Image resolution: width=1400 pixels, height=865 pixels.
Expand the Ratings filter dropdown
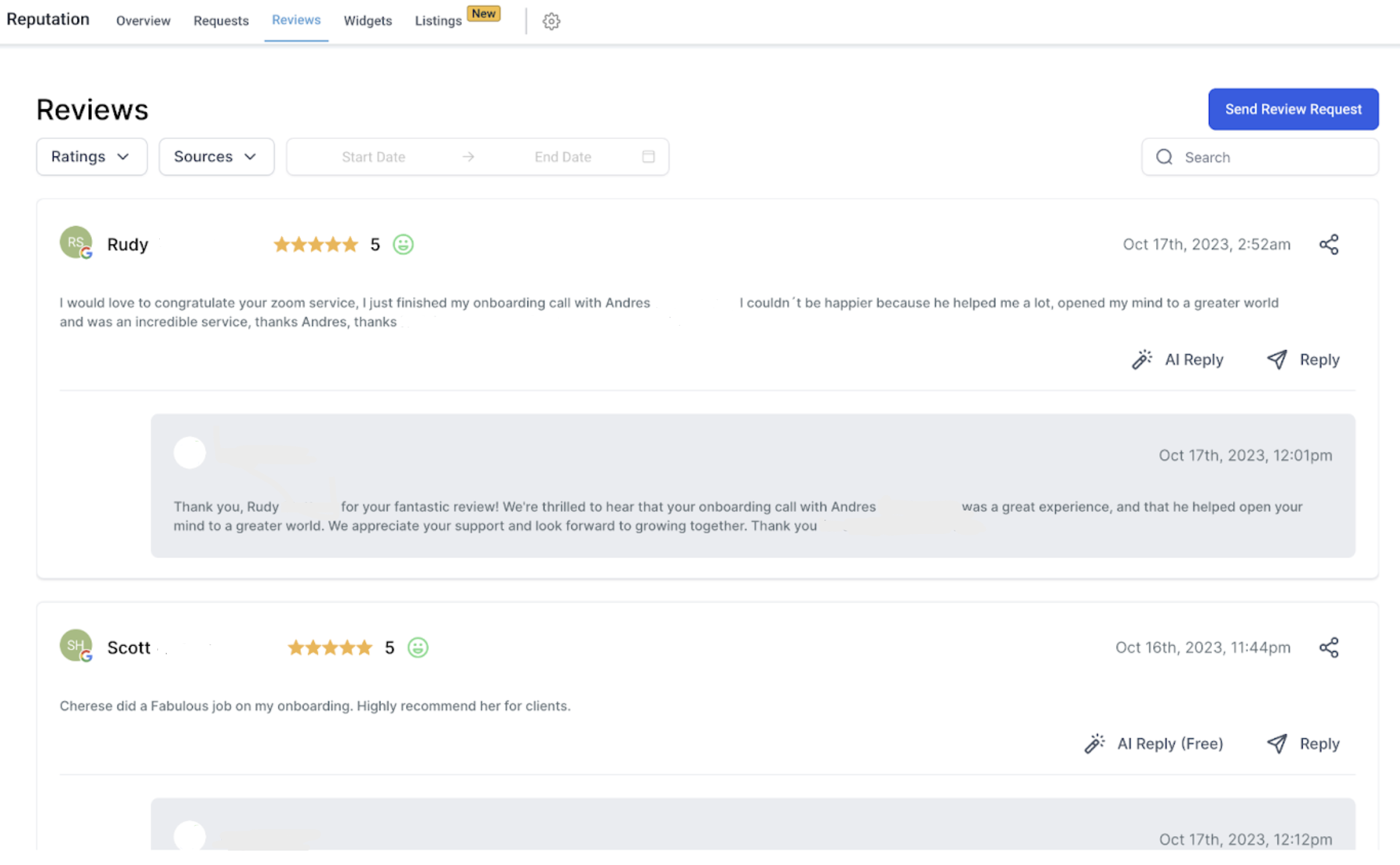tap(91, 157)
